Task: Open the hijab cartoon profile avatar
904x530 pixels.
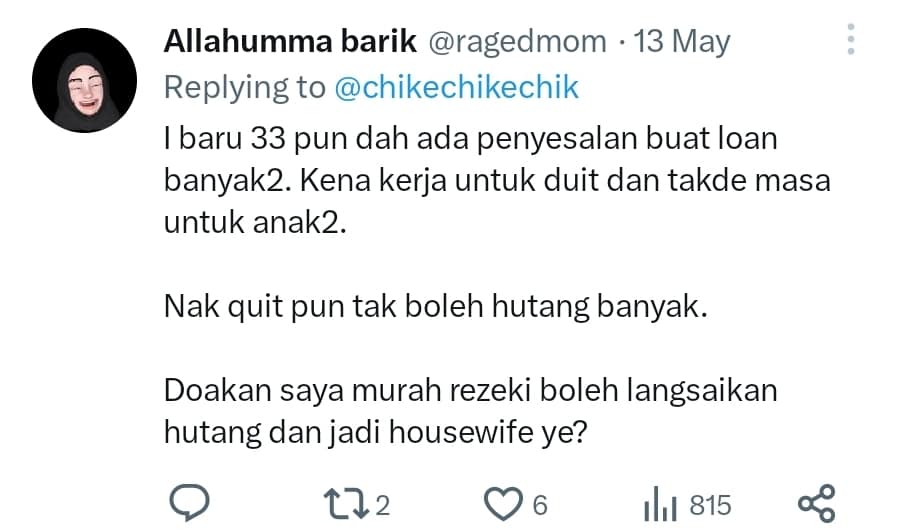Action: point(85,80)
